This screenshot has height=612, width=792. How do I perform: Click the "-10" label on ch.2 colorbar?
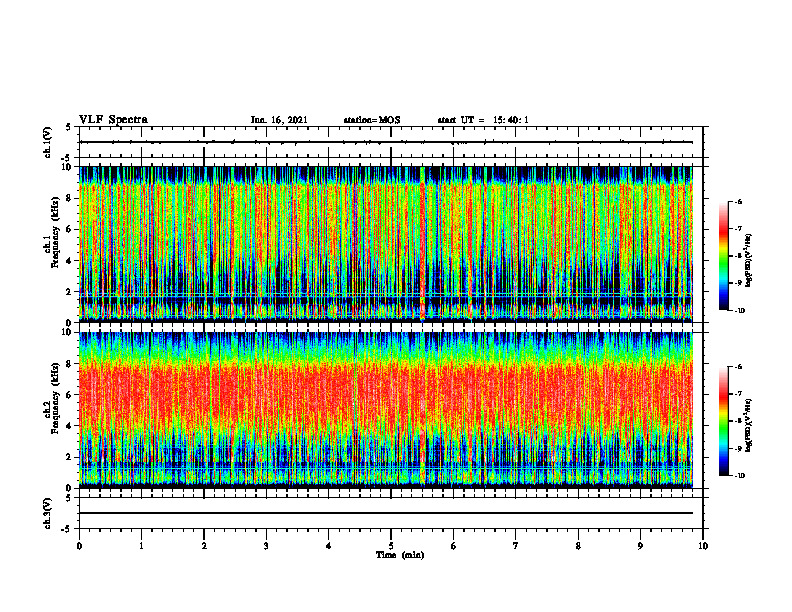739,476
